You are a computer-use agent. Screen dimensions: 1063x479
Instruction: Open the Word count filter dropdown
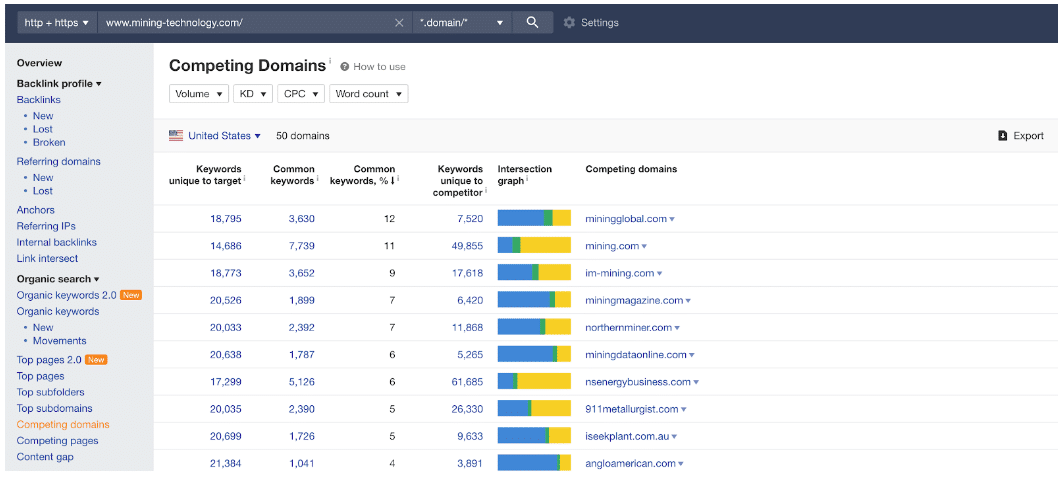pyautogui.click(x=369, y=93)
